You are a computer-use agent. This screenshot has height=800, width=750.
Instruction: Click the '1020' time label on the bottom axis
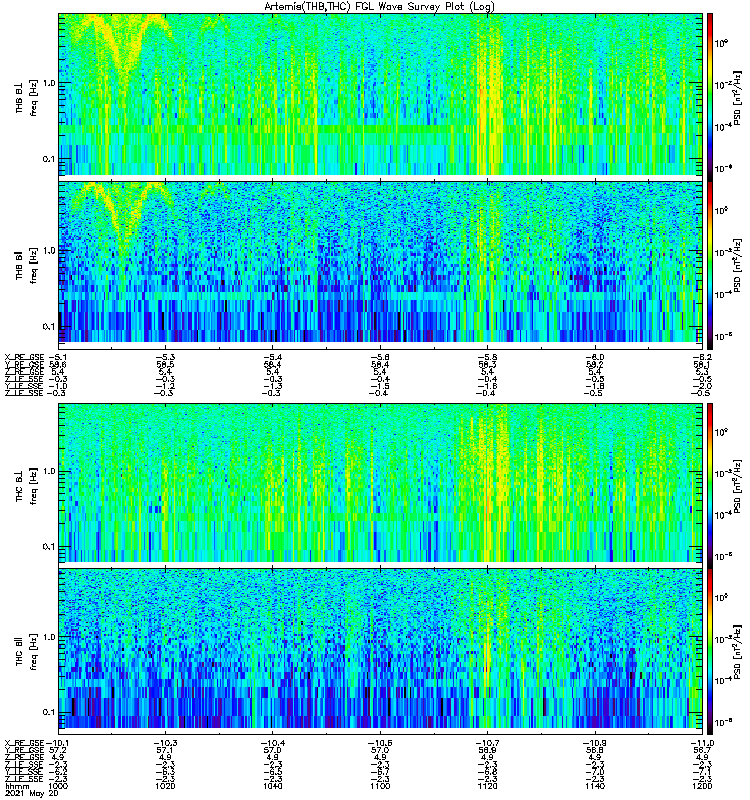165,786
